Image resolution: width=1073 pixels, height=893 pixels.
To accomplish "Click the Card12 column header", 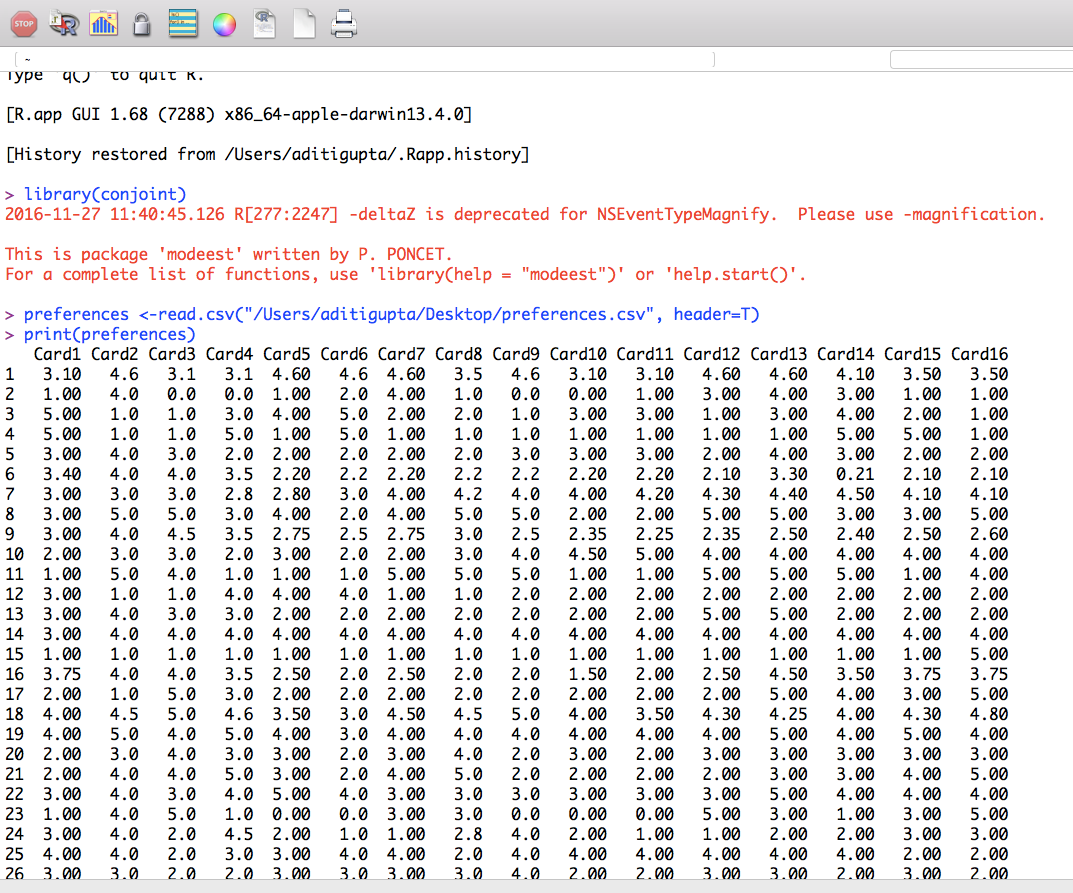I will tap(712, 354).
